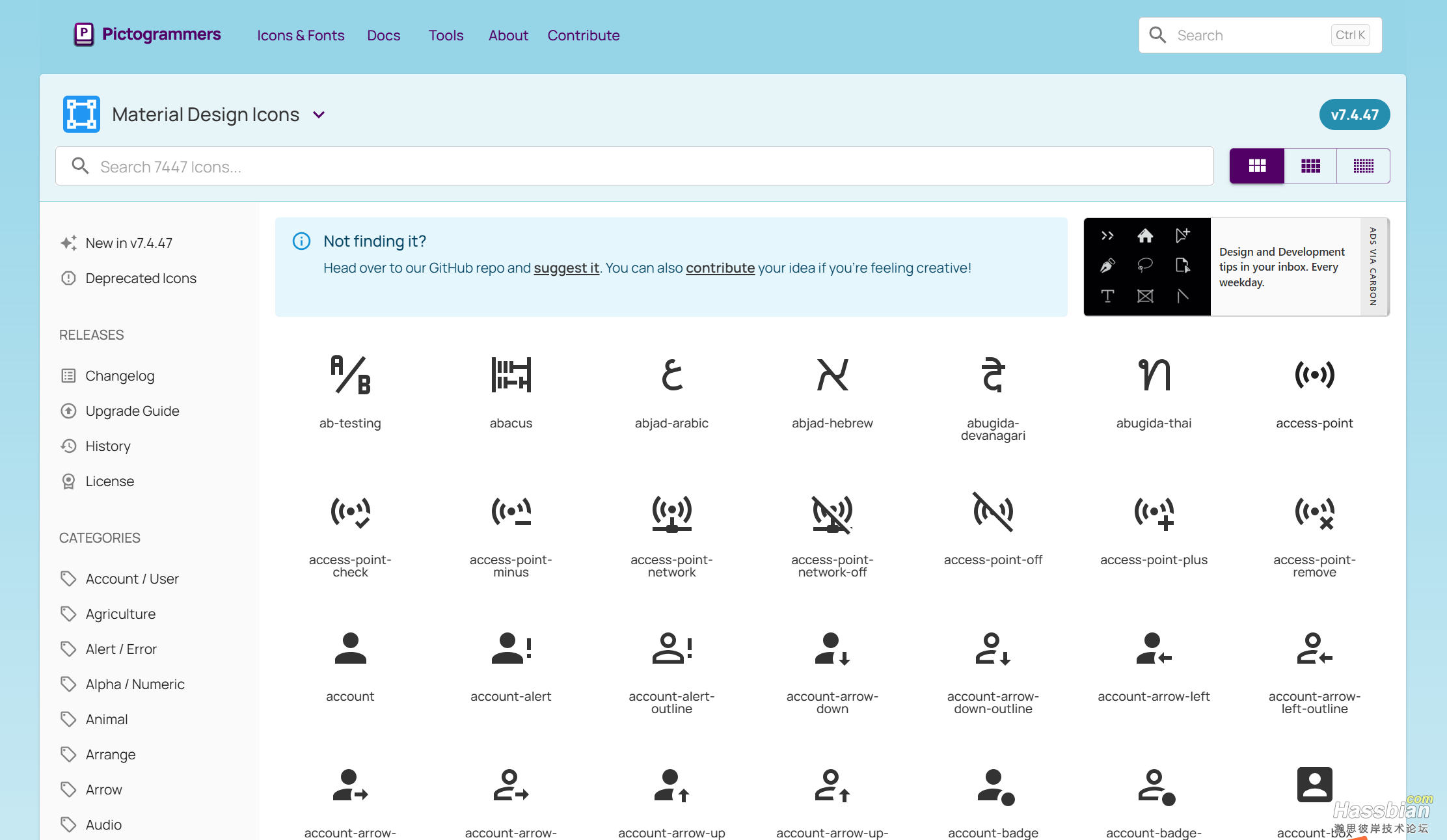Viewport: 1447px width, 840px height.
Task: Click the Pictogrammers logo
Action: [147, 34]
